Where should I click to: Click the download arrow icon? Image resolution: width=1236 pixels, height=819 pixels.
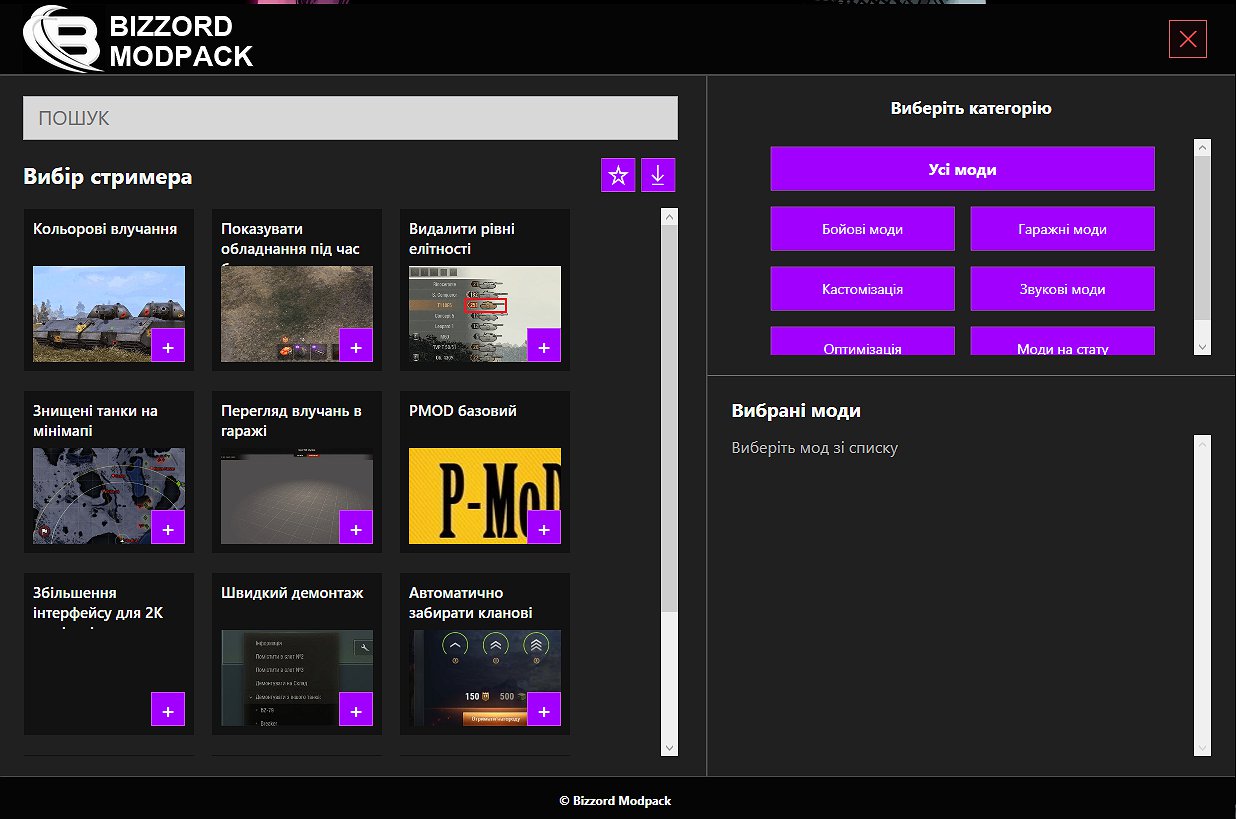tap(658, 175)
